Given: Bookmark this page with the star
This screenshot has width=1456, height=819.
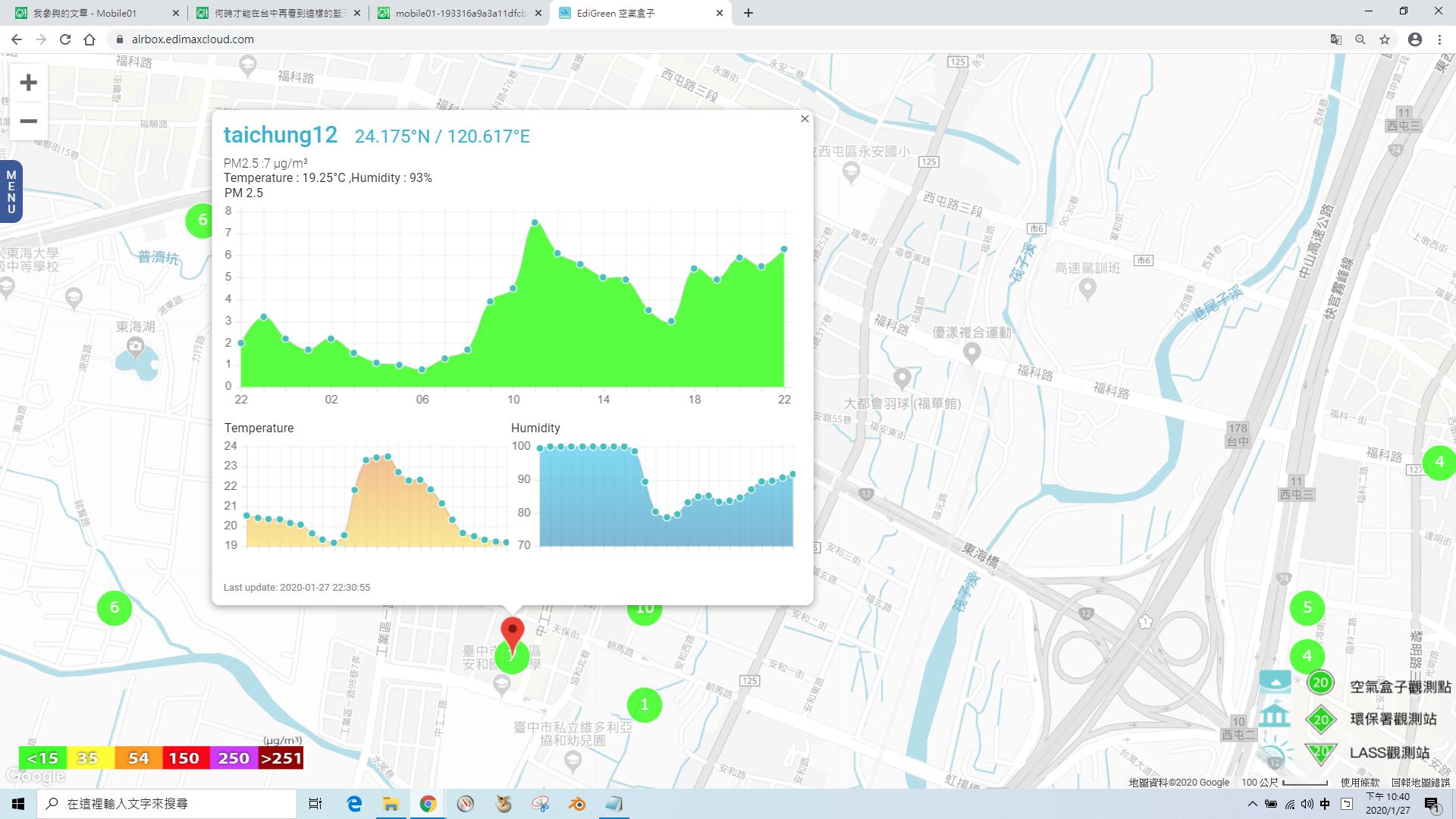Looking at the screenshot, I should [1385, 39].
